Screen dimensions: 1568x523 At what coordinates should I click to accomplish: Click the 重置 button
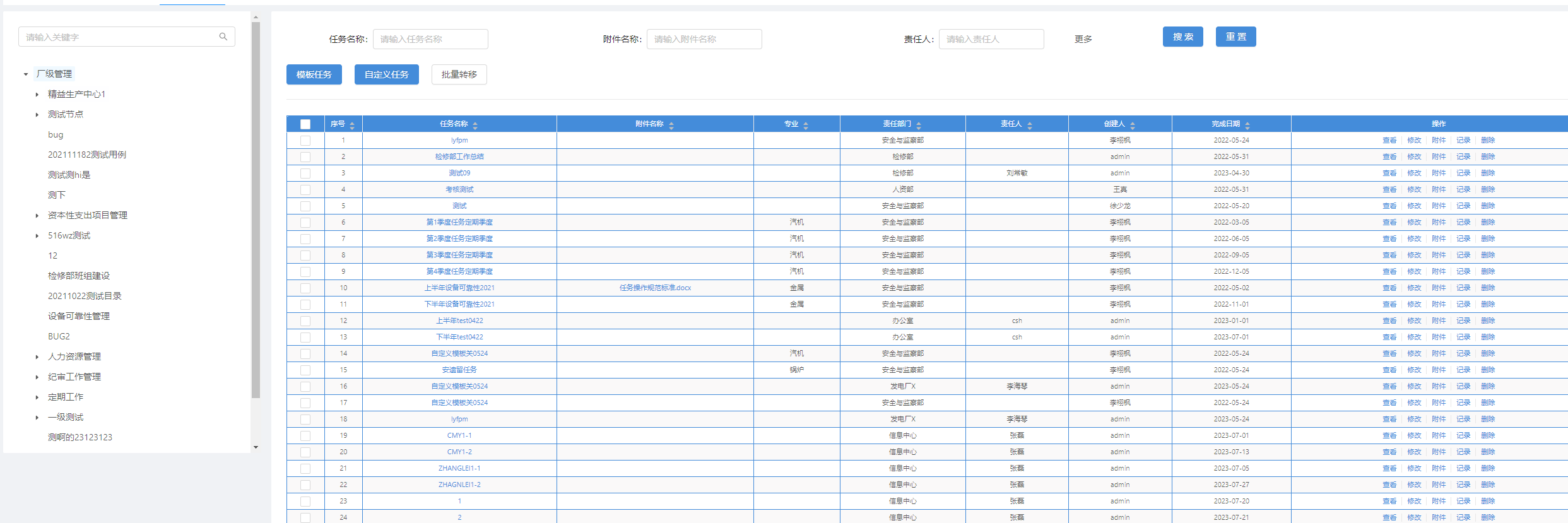1236,37
